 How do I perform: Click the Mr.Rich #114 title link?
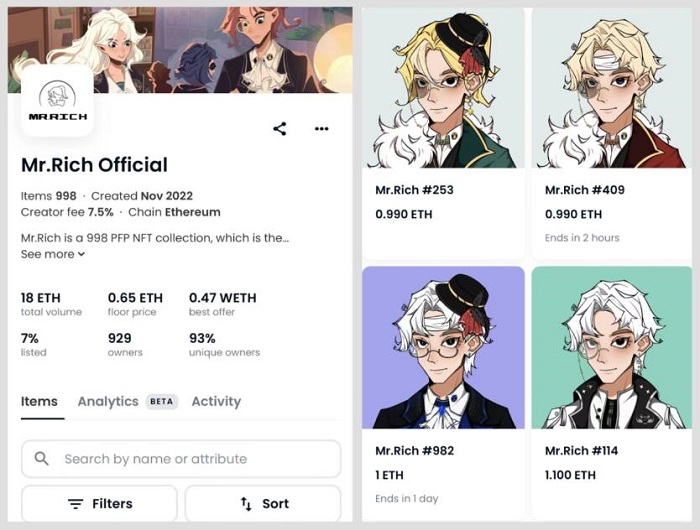(581, 451)
